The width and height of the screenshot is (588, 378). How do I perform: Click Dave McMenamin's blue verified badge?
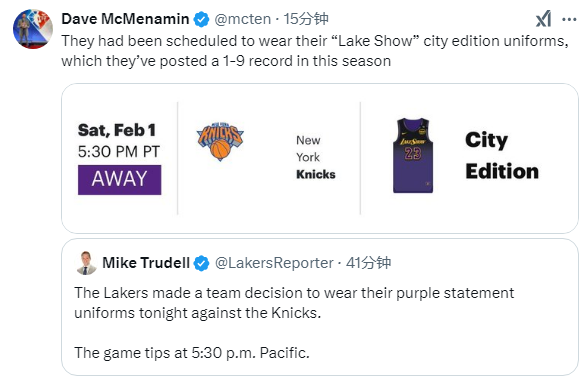tap(201, 19)
